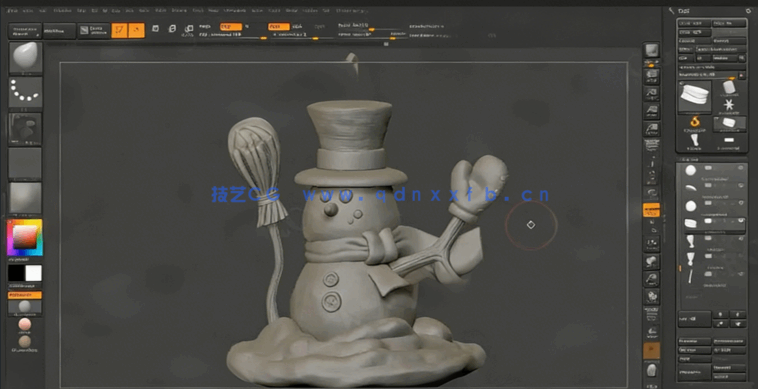Viewport: 758px width, 389px height.
Task: Toggle the highlighted Zadd button
Action: pos(279,27)
